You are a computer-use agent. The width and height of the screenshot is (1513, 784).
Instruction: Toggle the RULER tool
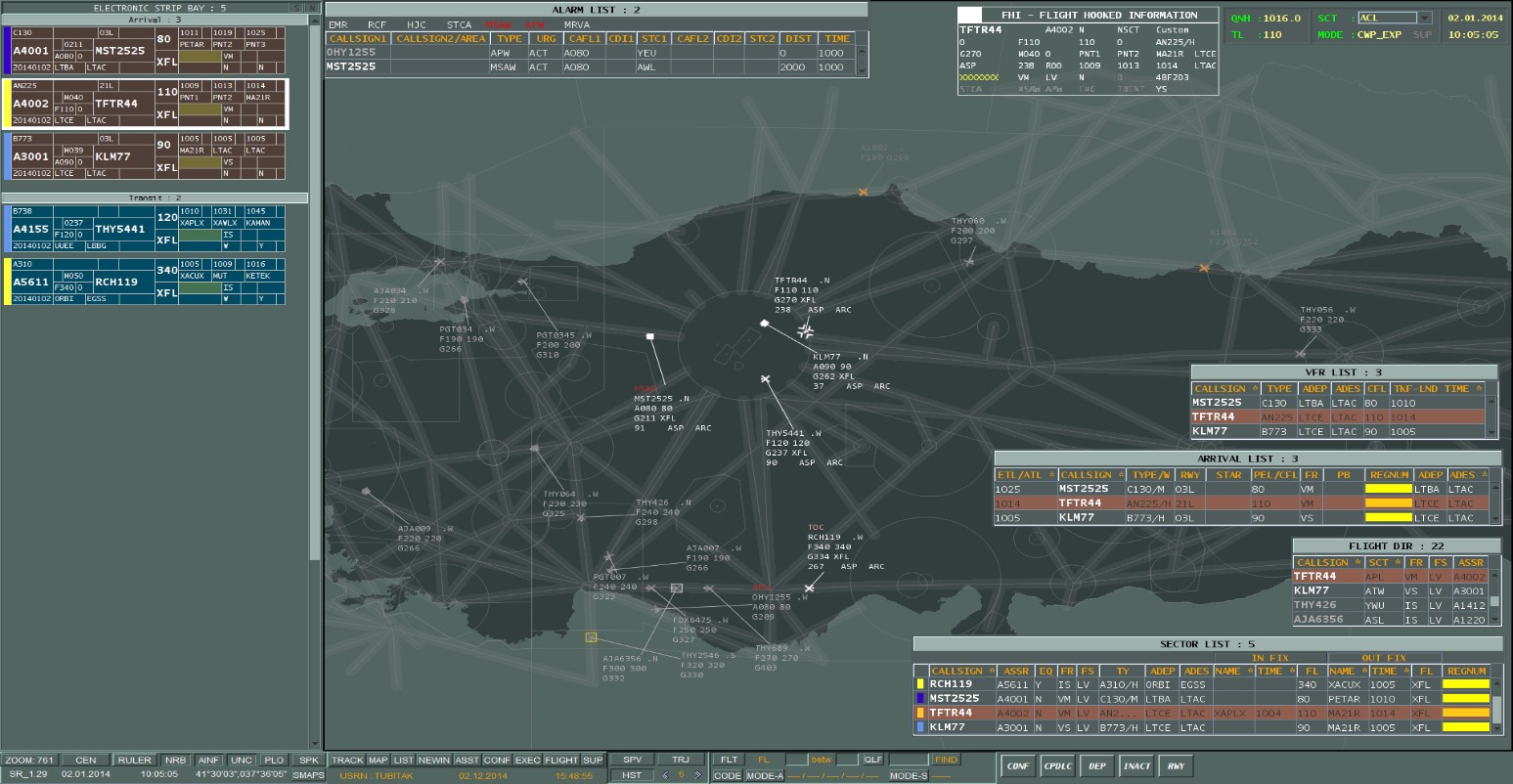134,760
